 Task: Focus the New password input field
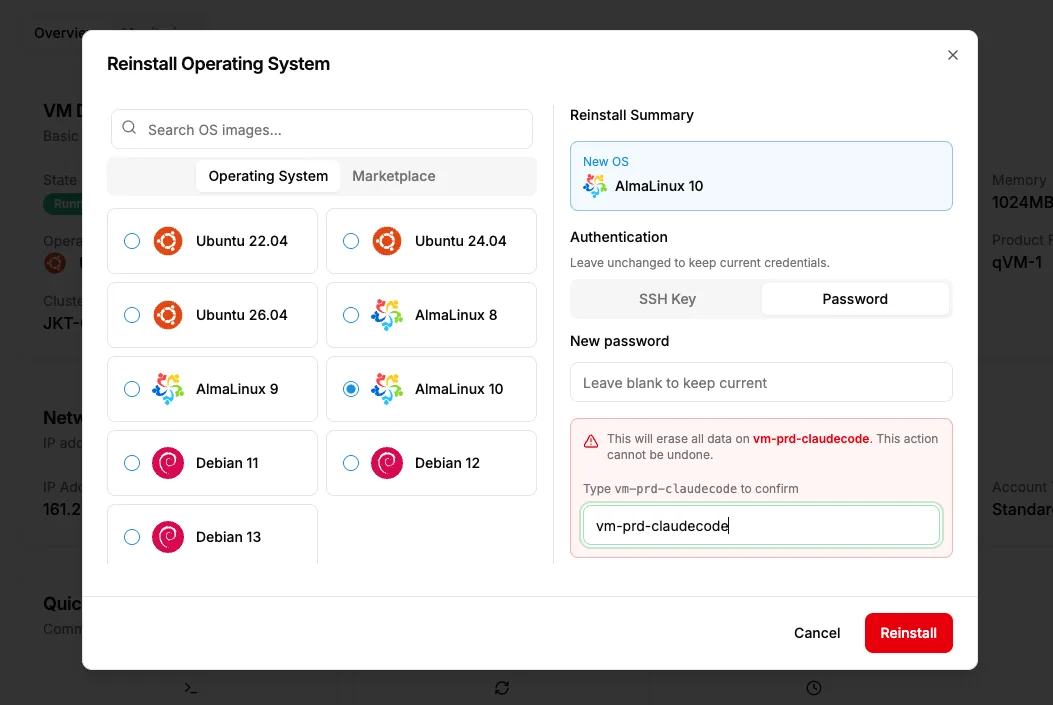761,382
